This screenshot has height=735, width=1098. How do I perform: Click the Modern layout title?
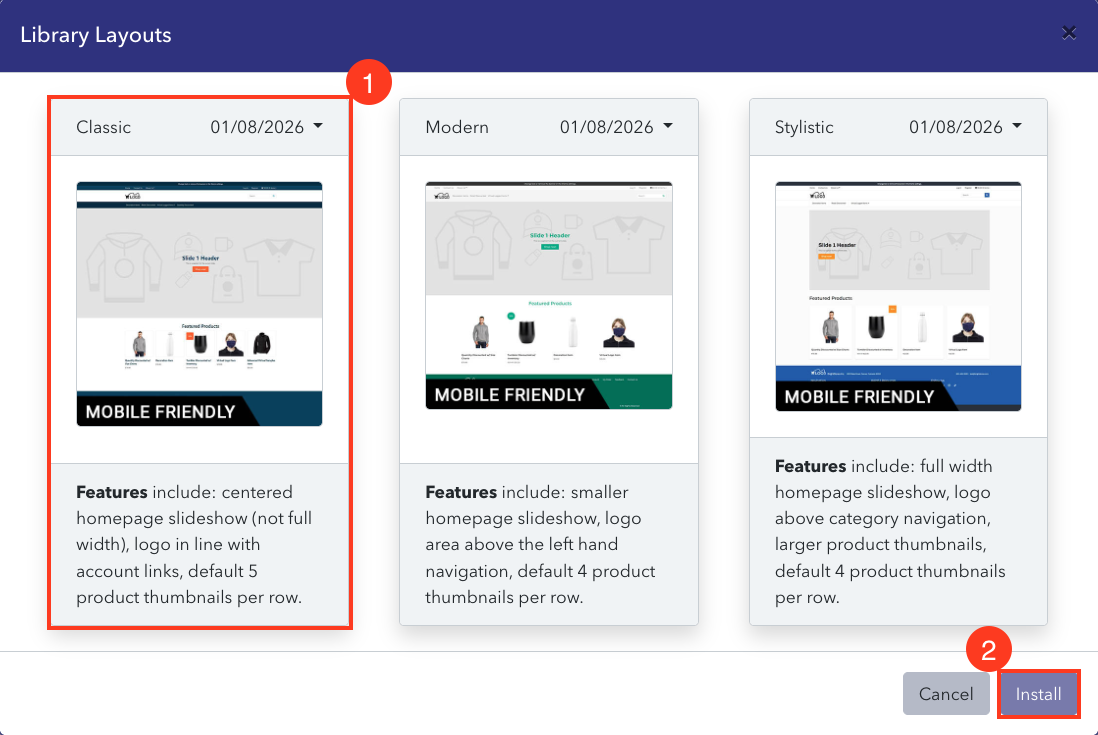(457, 127)
